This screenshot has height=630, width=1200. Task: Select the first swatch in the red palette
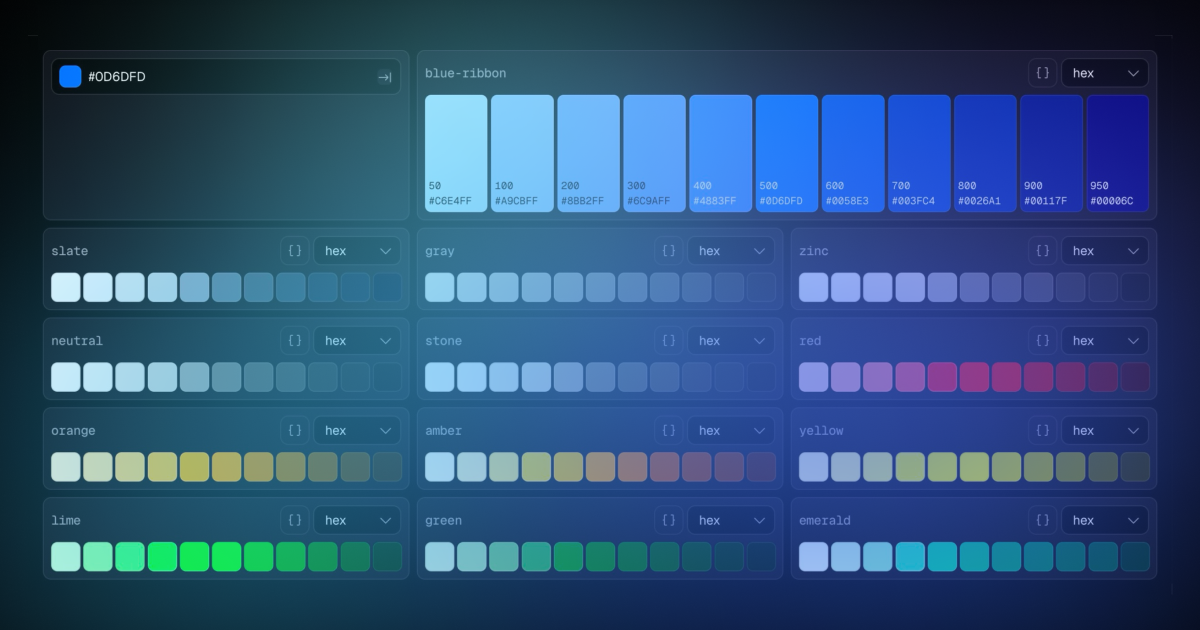(x=813, y=376)
